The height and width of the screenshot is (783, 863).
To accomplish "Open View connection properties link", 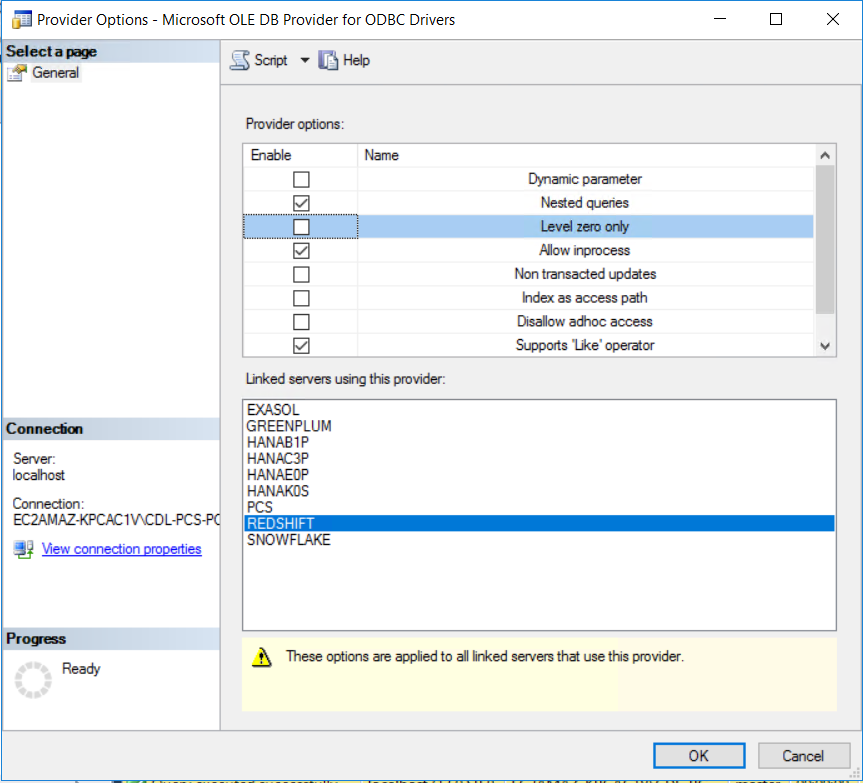I will pos(122,549).
